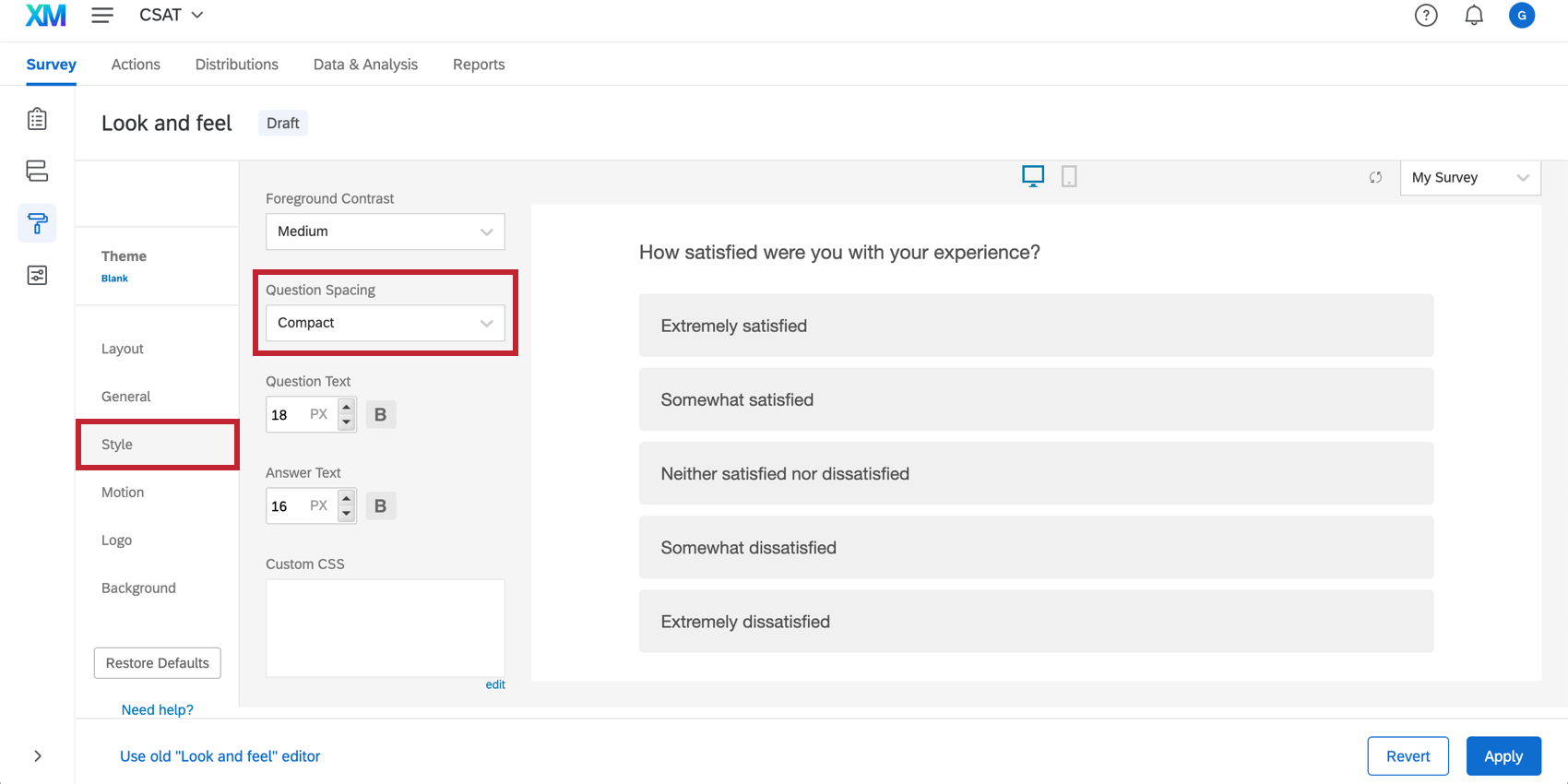Open the Survey options icon in sidebar

pyautogui.click(x=37, y=275)
